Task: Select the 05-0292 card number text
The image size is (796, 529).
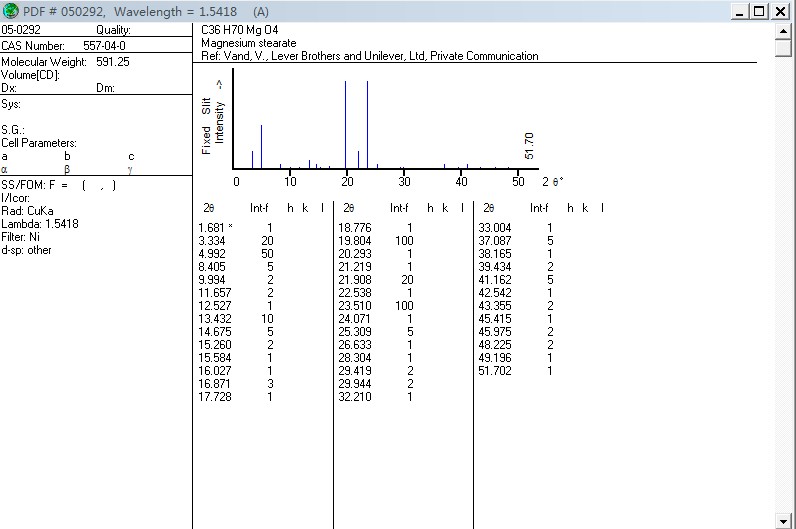Action: 21,29
